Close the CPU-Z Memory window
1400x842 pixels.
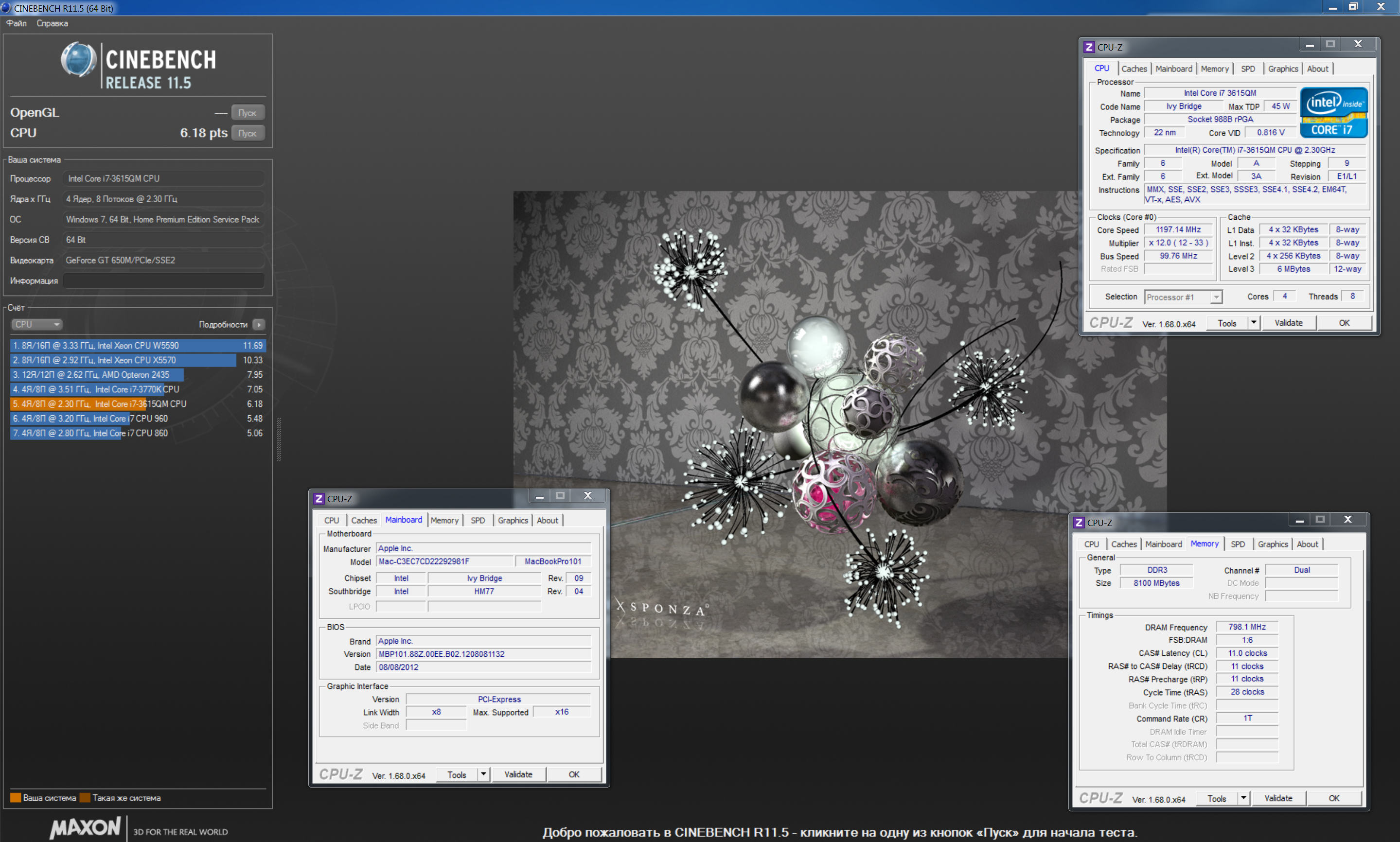pyautogui.click(x=1348, y=520)
